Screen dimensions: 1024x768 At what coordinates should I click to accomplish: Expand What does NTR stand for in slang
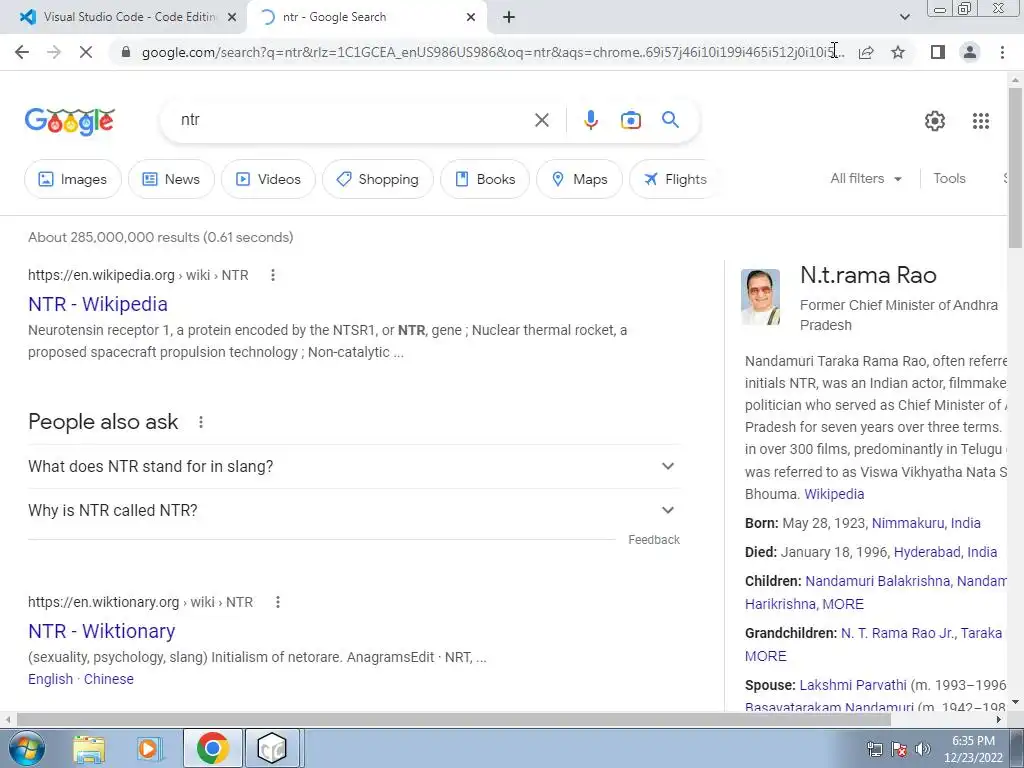tap(353, 466)
